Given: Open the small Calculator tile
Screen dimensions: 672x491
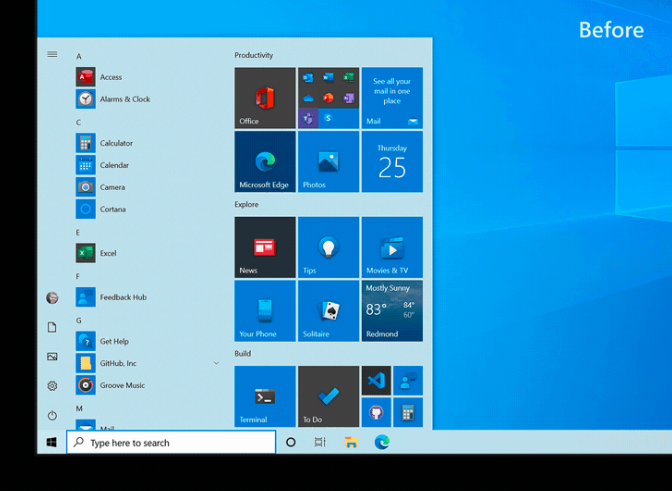Looking at the screenshot, I should pos(408,412).
